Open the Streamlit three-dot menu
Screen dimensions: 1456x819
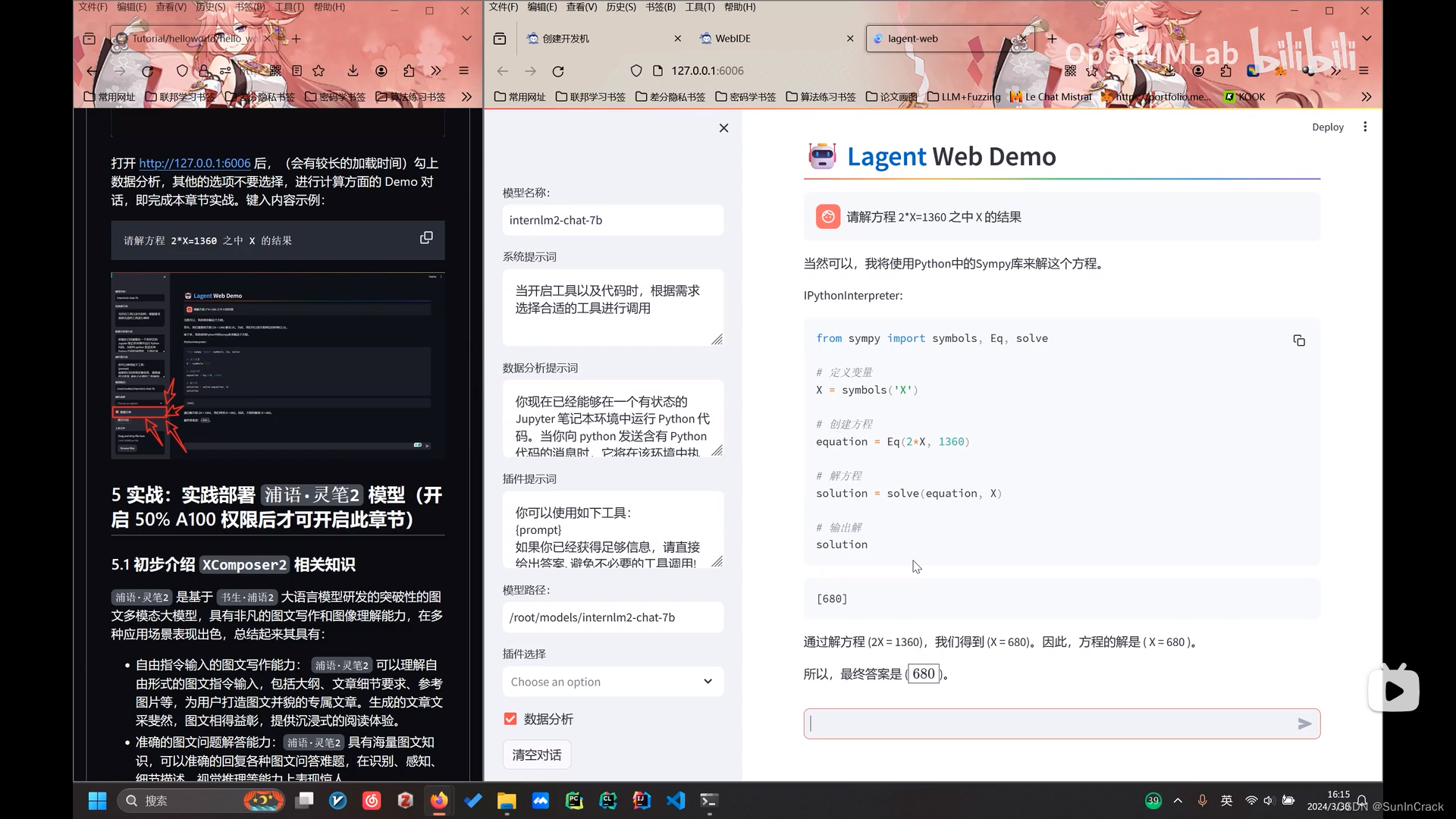[1365, 127]
